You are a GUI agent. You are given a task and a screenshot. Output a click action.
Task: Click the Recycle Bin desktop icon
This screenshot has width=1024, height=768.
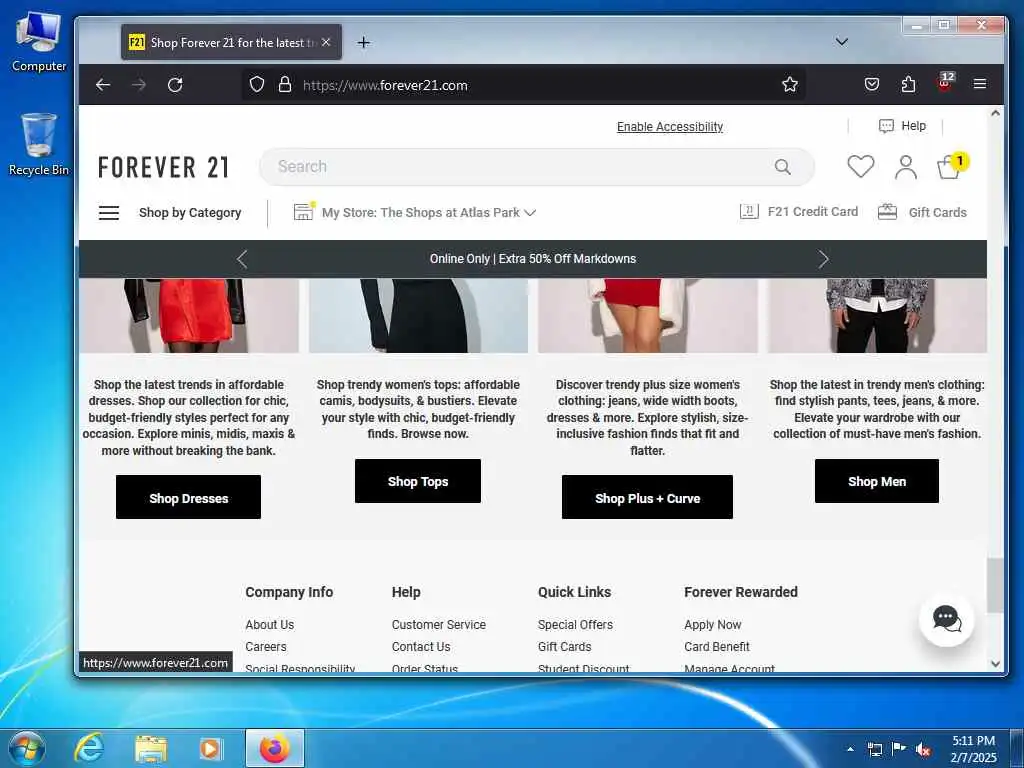39,144
